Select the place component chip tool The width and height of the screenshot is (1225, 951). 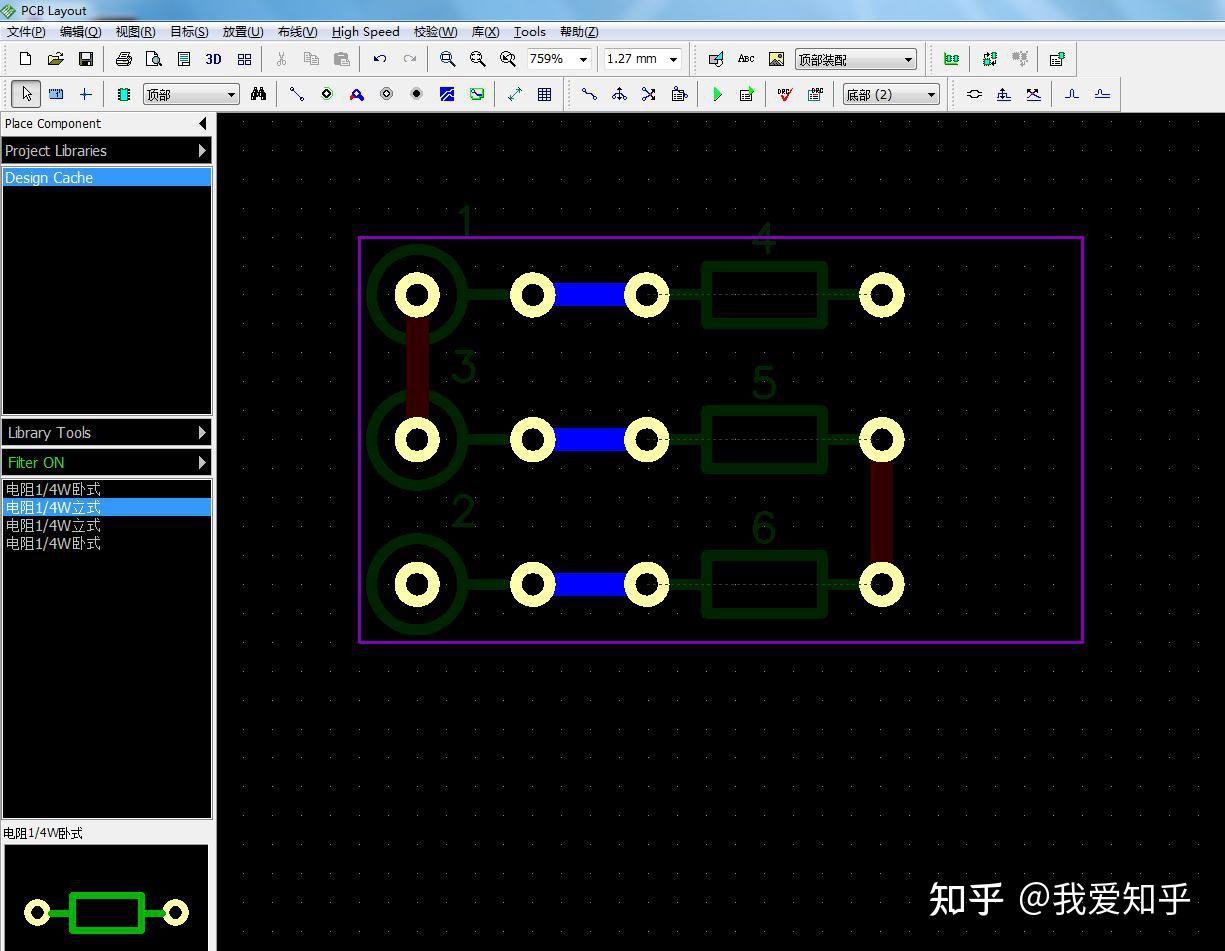[x=123, y=93]
